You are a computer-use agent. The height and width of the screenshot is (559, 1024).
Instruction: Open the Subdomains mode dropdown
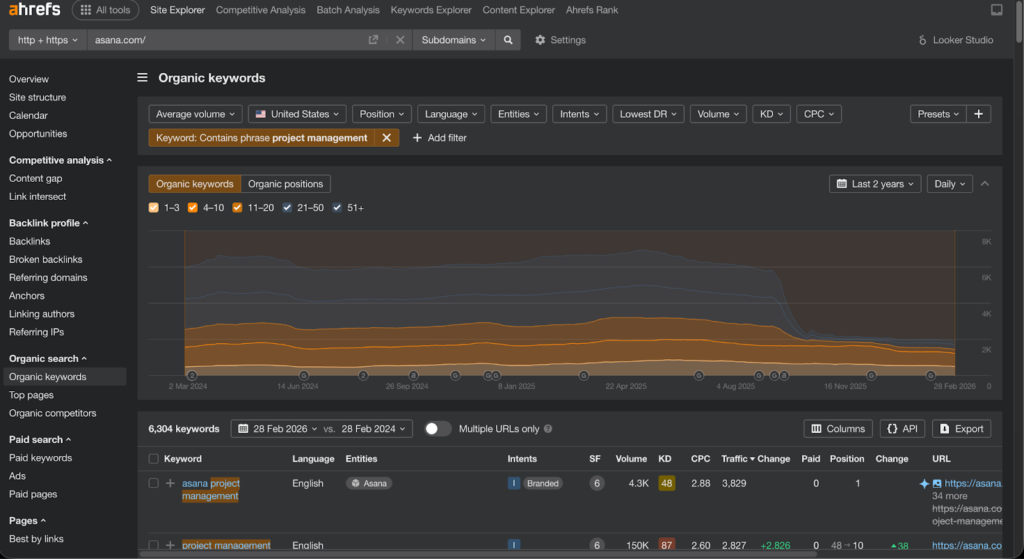pyautogui.click(x=454, y=40)
